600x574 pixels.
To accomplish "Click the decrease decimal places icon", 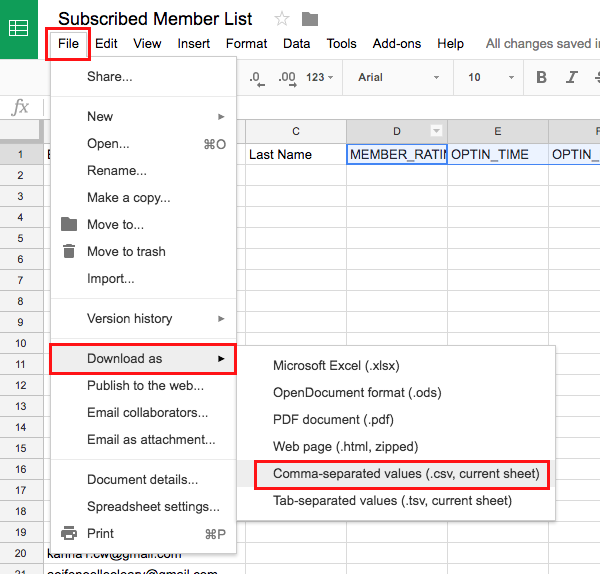I will point(256,78).
